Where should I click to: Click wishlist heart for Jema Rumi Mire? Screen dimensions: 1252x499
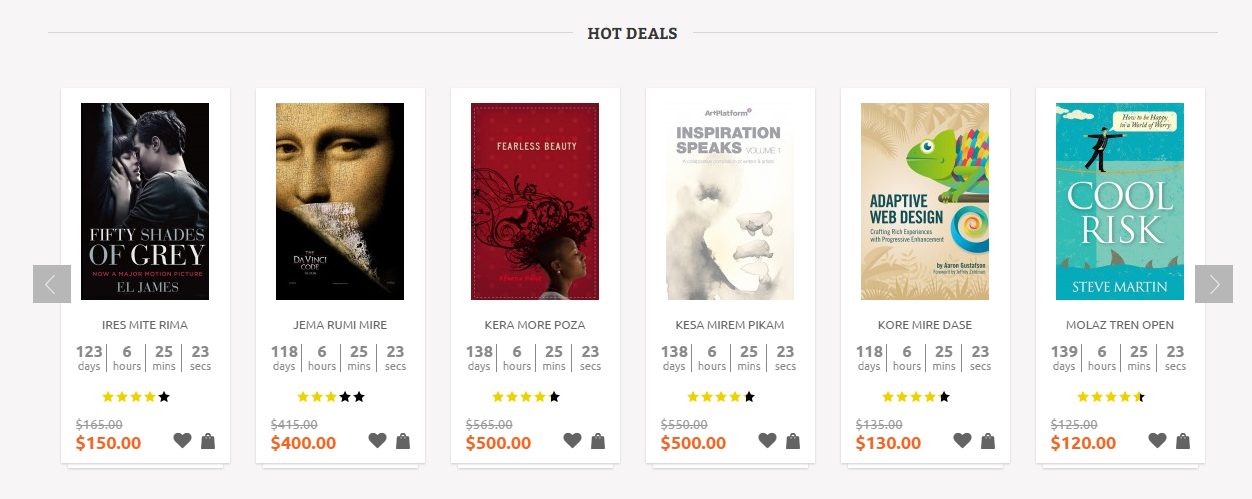click(377, 440)
